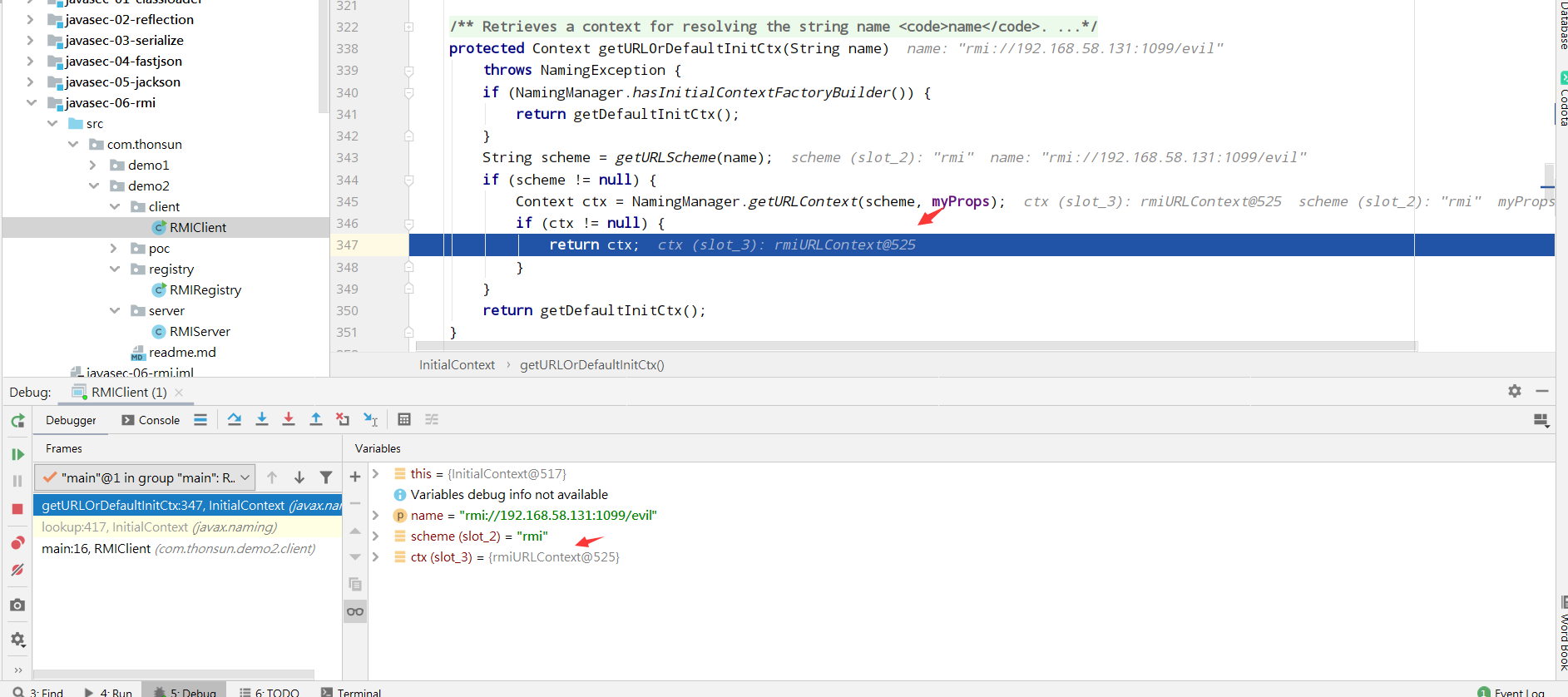The height and width of the screenshot is (697, 1568).
Task: Stop the debug session
Action: [x=17, y=508]
